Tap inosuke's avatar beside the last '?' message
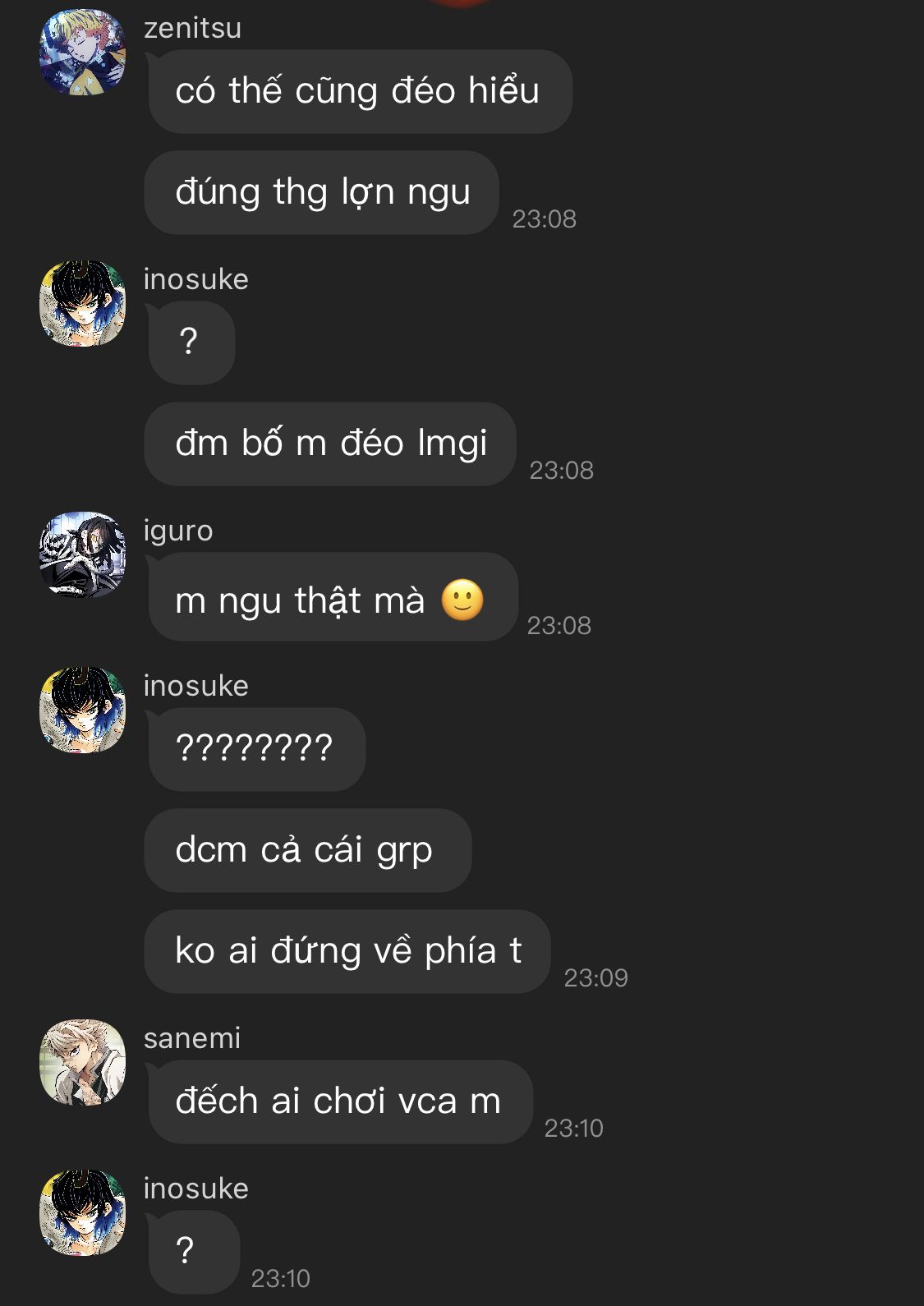 coord(82,1212)
